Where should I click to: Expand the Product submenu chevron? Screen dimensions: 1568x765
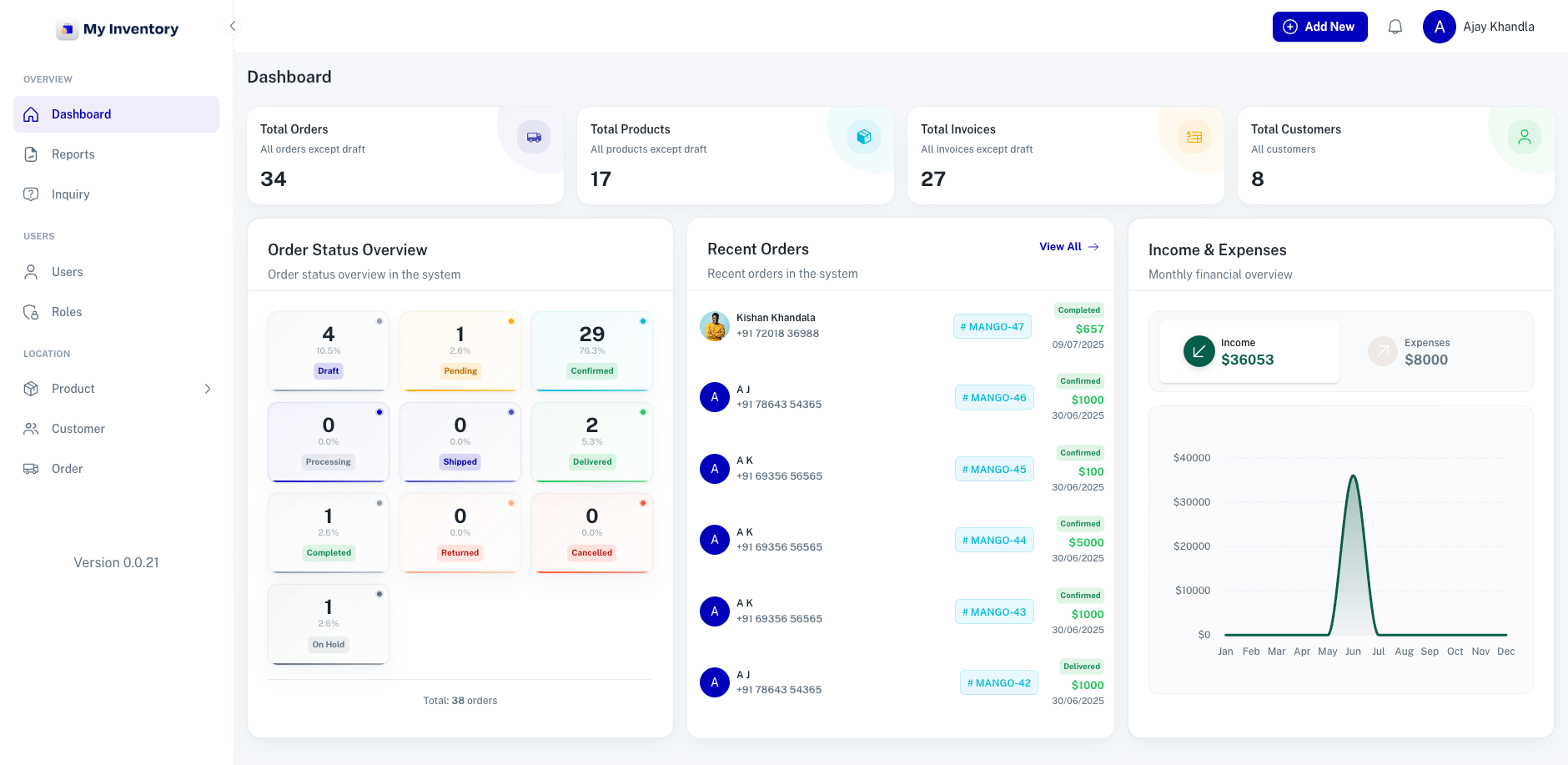click(208, 389)
